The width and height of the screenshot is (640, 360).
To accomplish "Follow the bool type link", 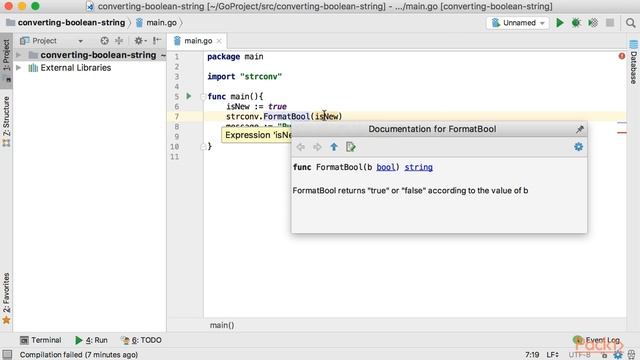I will point(386,167).
